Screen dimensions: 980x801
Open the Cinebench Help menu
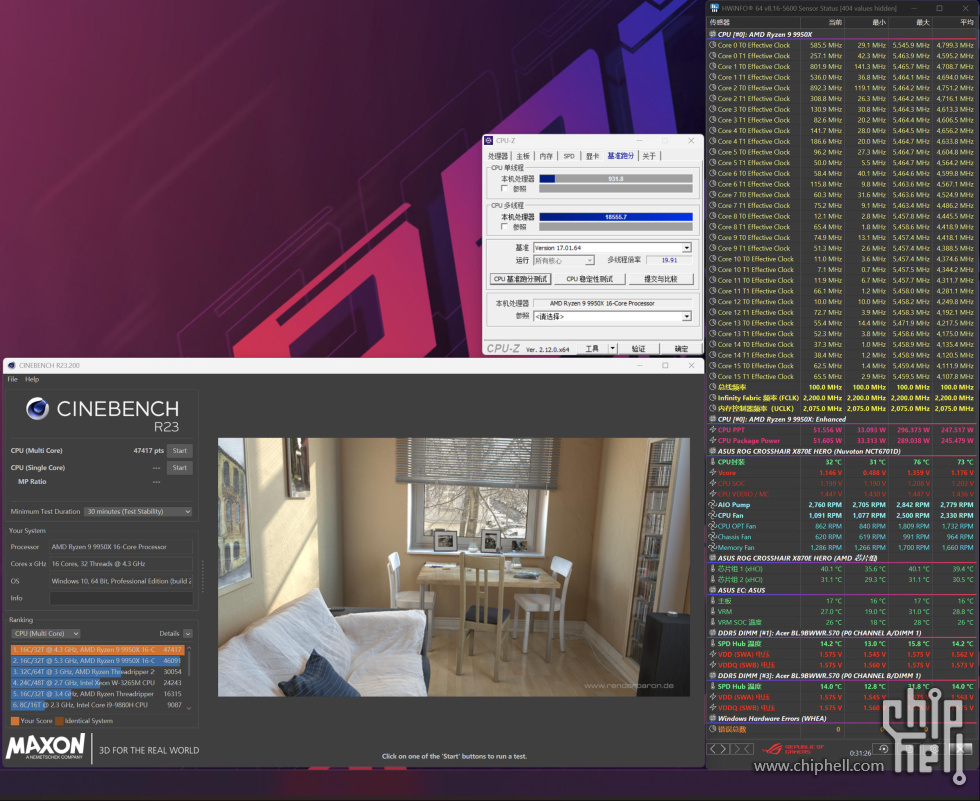tap(32, 379)
